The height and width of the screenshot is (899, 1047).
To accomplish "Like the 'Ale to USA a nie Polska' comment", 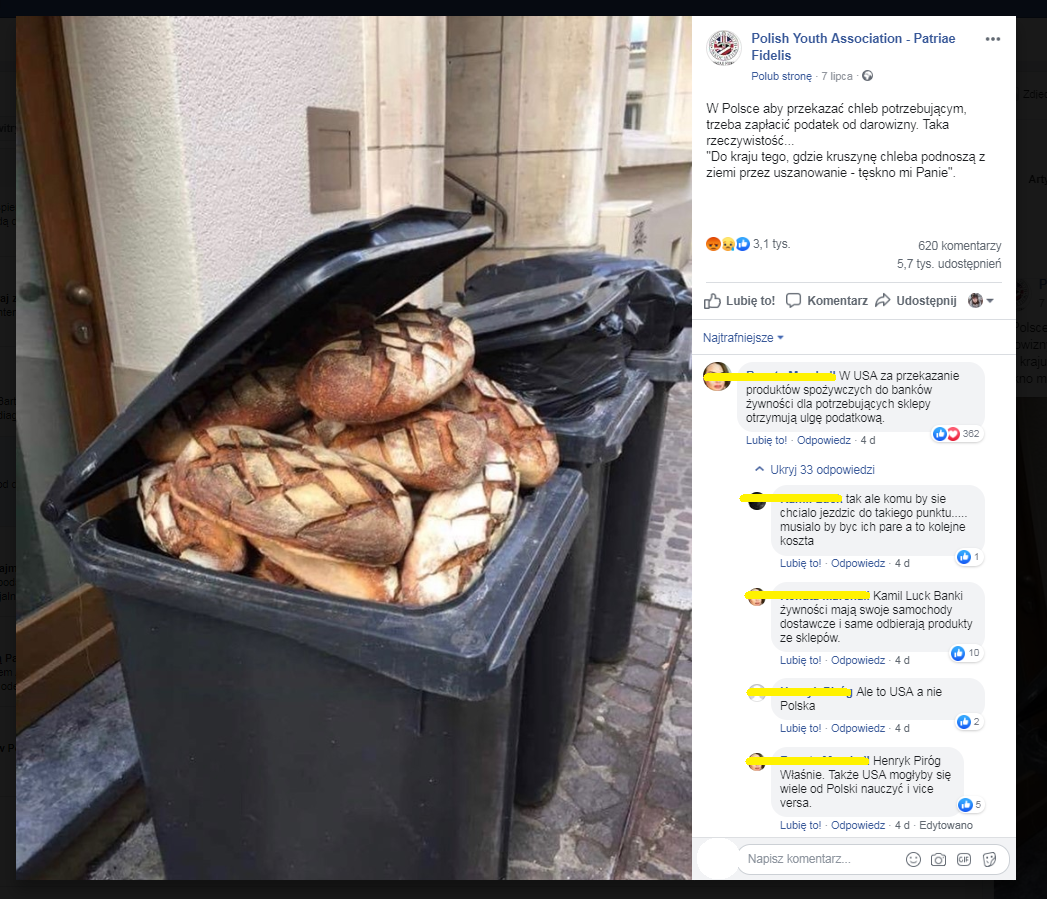I will (800, 728).
